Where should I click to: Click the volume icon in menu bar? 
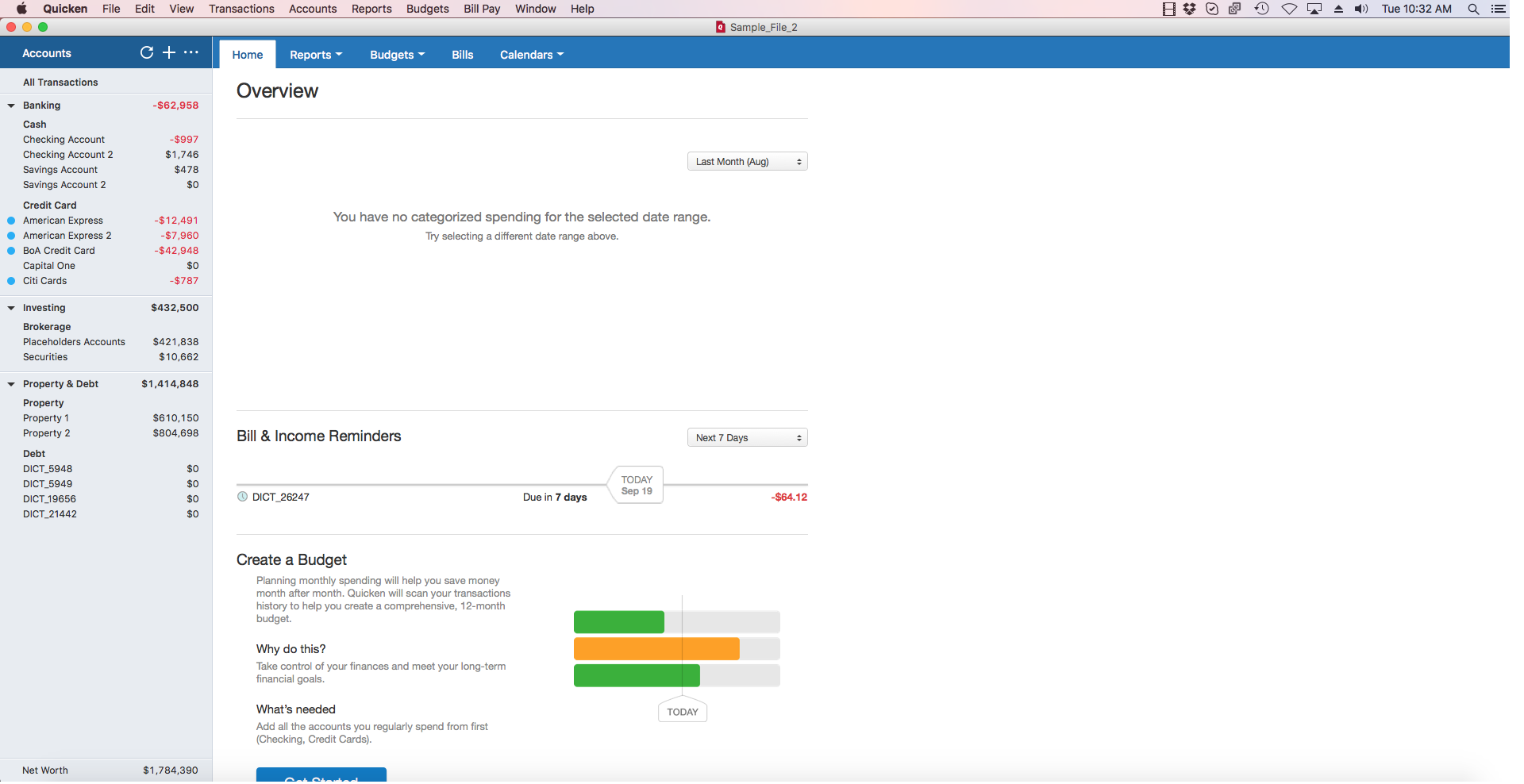pos(1361,9)
